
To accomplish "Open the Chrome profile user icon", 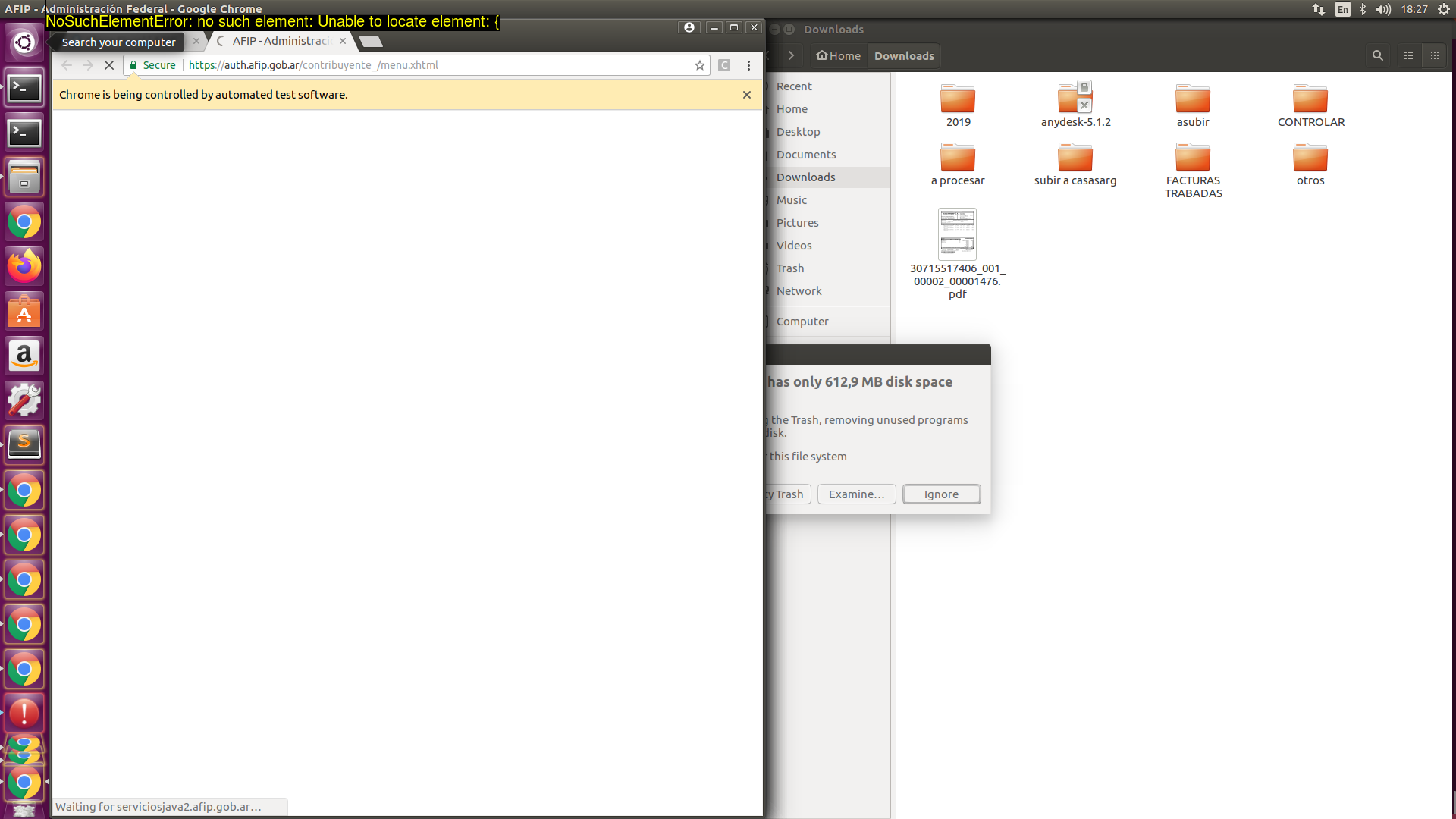I will coord(689,27).
